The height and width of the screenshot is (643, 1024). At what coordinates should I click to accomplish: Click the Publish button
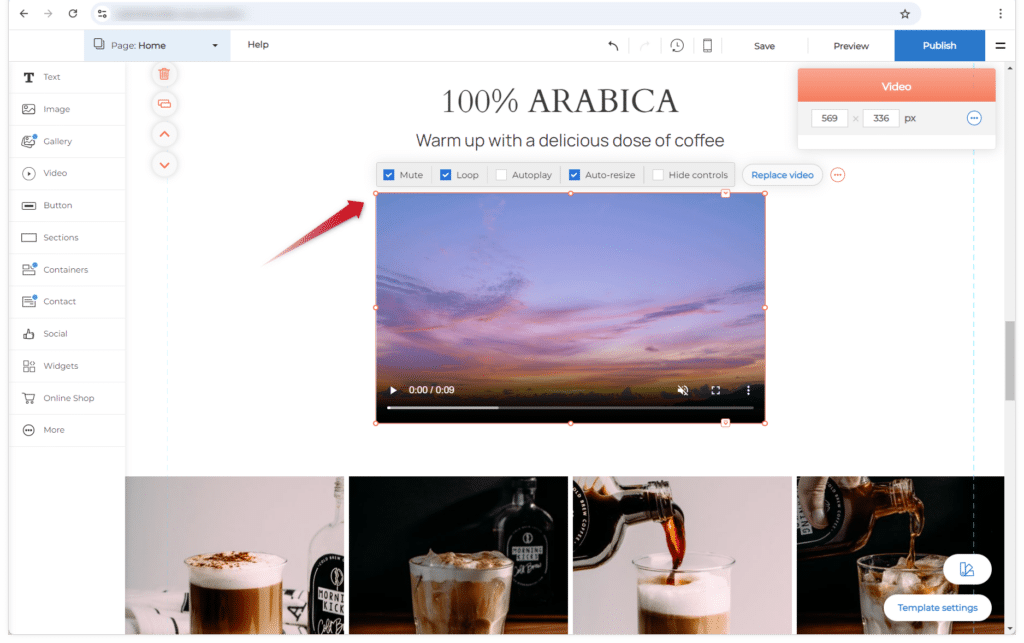pyautogui.click(x=939, y=45)
